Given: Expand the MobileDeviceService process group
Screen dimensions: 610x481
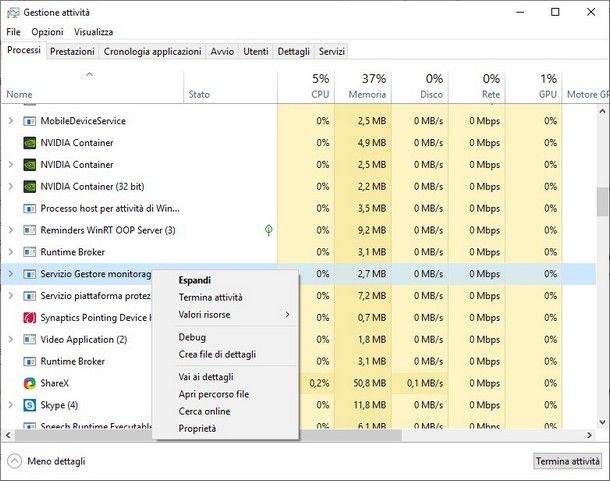Looking at the screenshot, I should (11, 121).
